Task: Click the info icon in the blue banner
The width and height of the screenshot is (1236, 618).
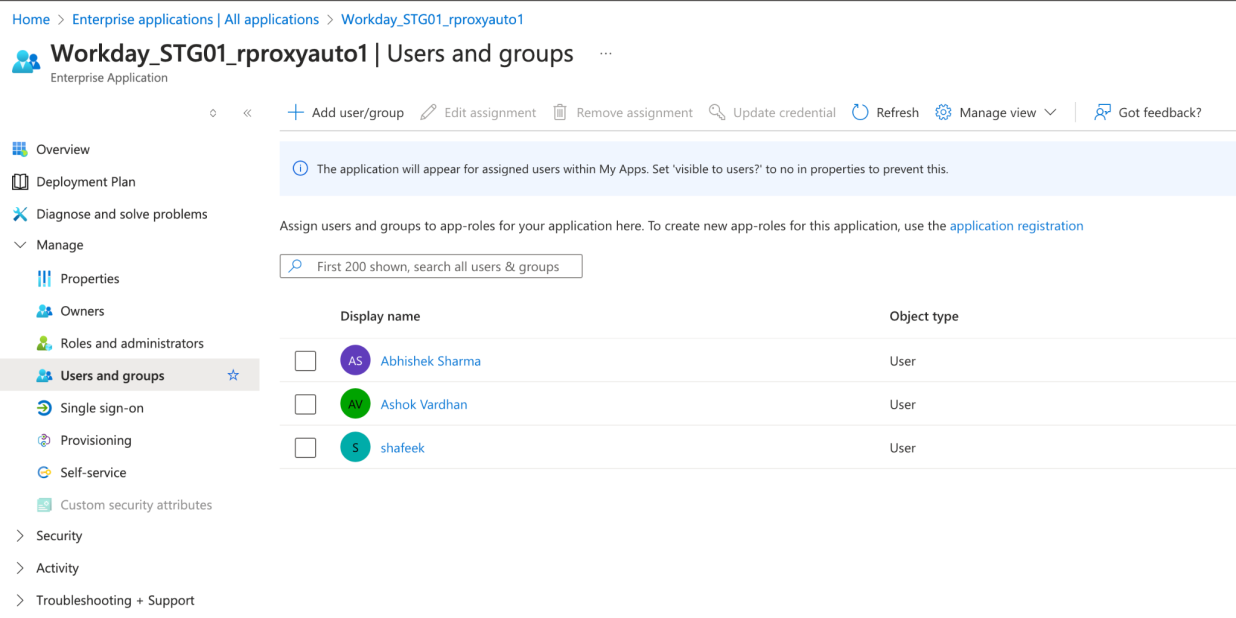Action: point(300,169)
